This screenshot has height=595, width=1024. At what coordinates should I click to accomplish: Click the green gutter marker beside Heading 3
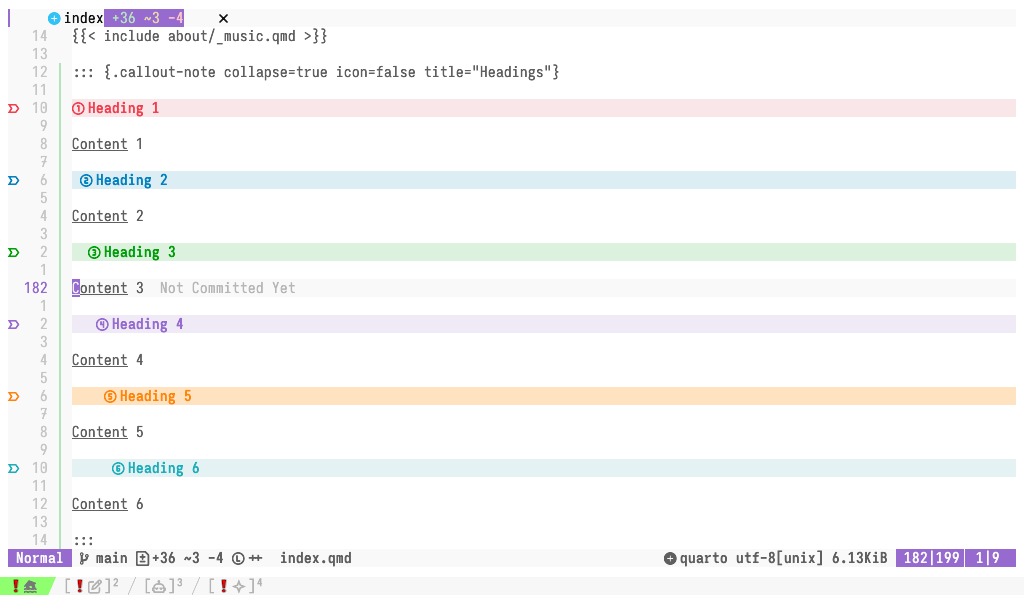click(x=13, y=252)
